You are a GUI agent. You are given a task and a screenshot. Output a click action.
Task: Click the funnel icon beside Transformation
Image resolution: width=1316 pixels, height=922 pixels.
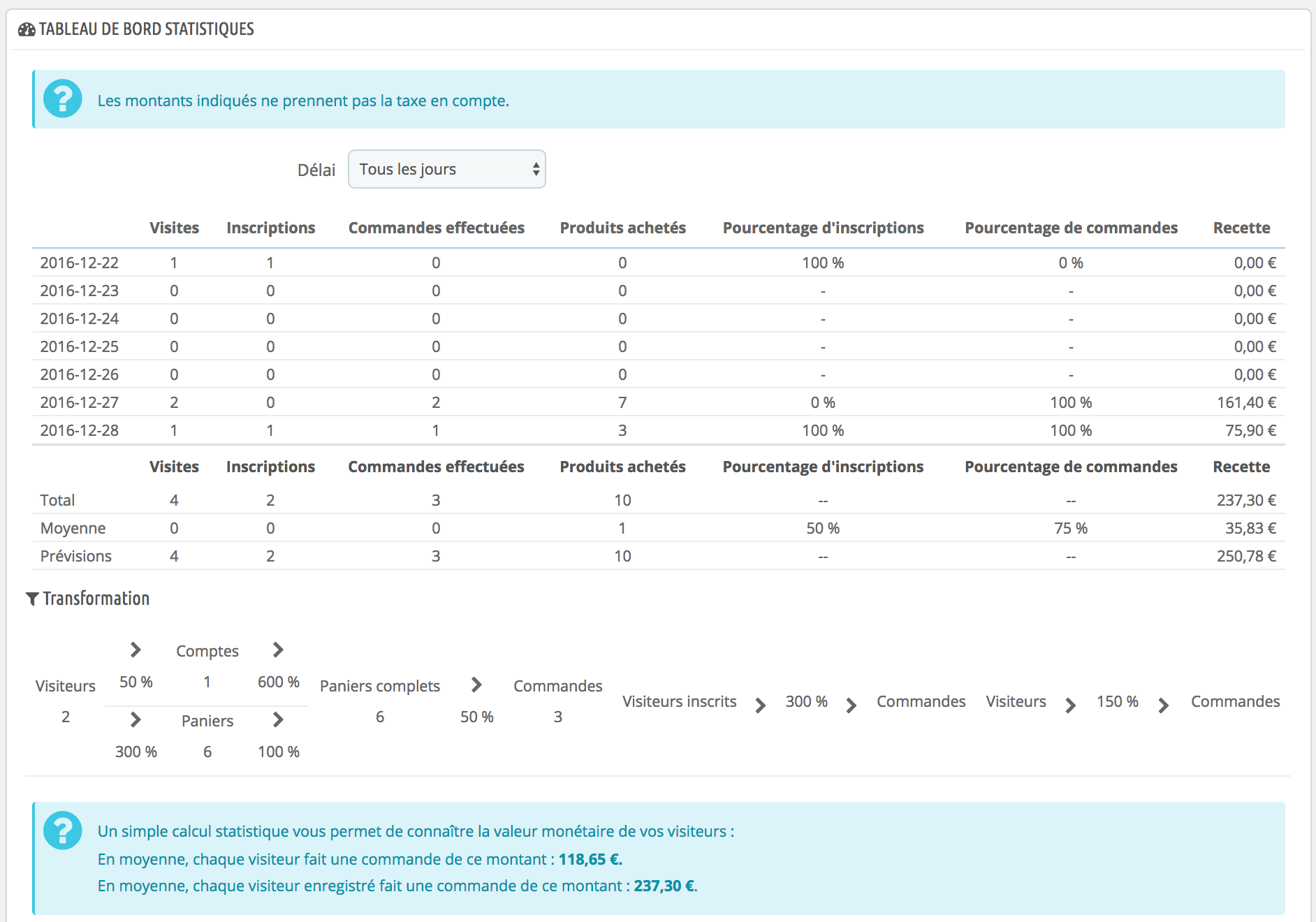tap(32, 598)
